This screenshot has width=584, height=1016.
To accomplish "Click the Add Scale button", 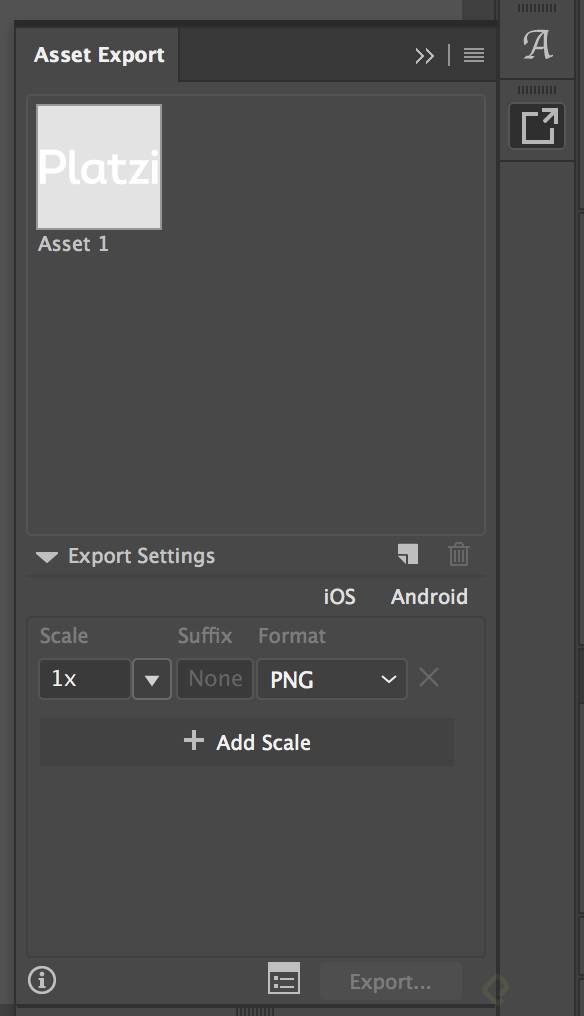I will click(x=246, y=742).
